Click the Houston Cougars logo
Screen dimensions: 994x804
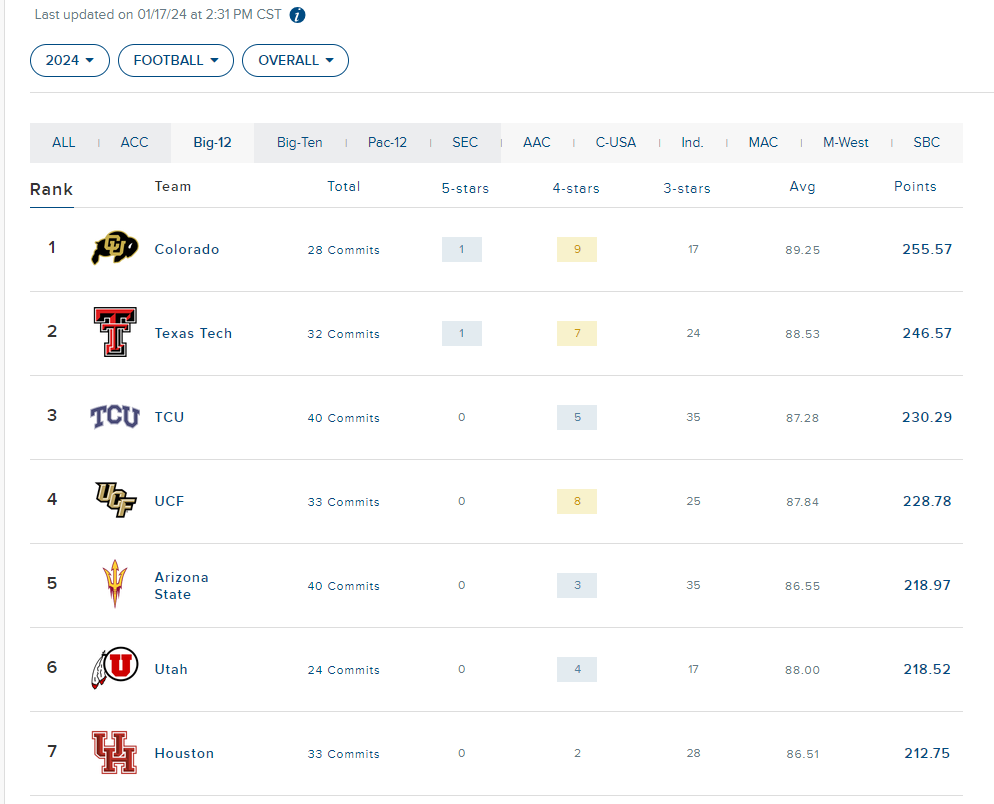(114, 752)
